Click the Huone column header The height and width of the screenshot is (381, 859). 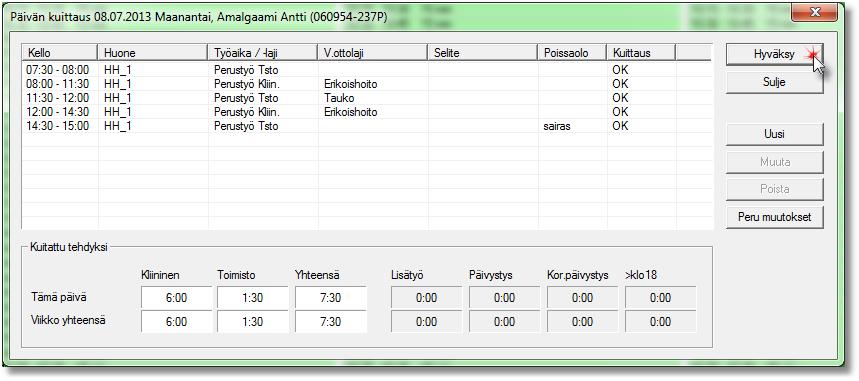click(x=153, y=53)
